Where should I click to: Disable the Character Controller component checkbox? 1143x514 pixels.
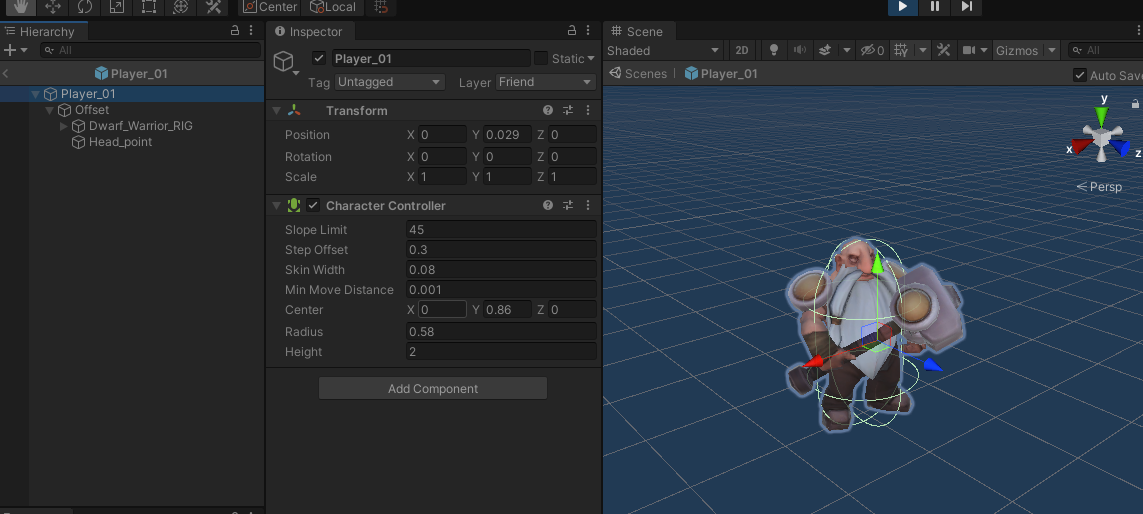(313, 206)
